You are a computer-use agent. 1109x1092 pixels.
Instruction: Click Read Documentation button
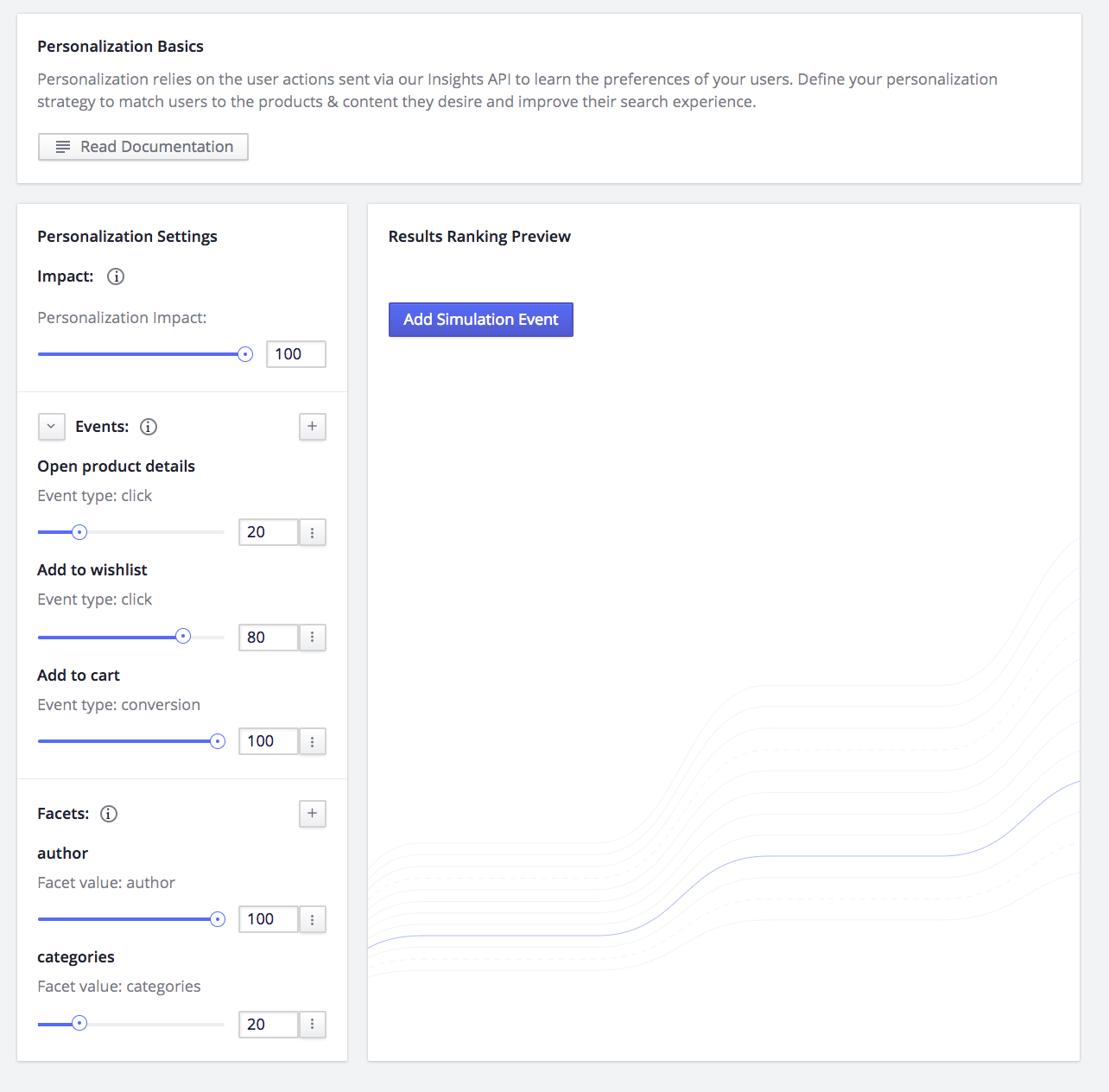pos(143,147)
